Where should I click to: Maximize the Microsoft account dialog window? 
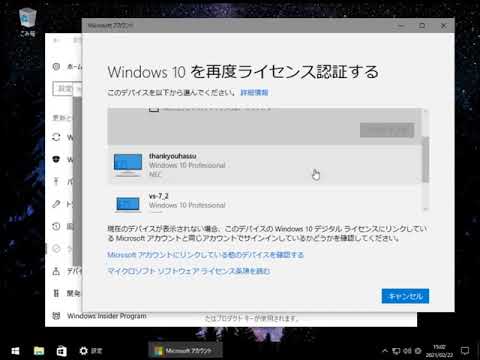(422, 25)
